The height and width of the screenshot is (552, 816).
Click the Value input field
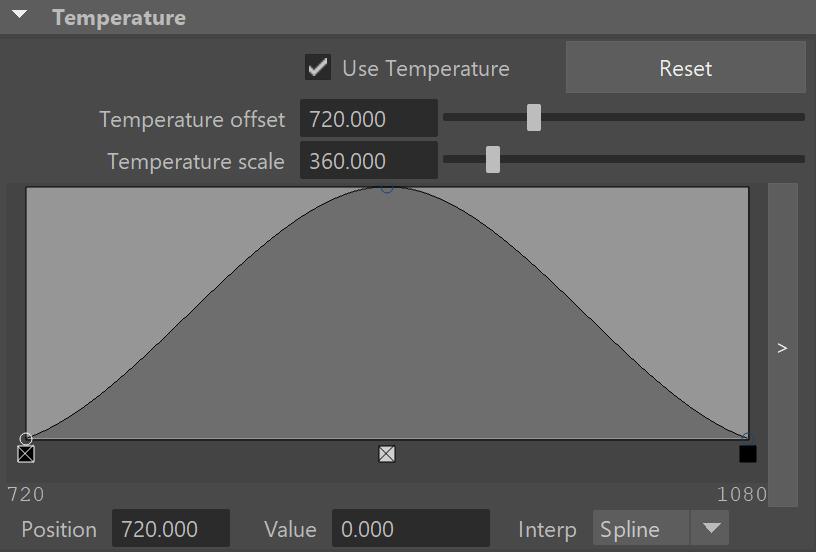click(x=411, y=529)
